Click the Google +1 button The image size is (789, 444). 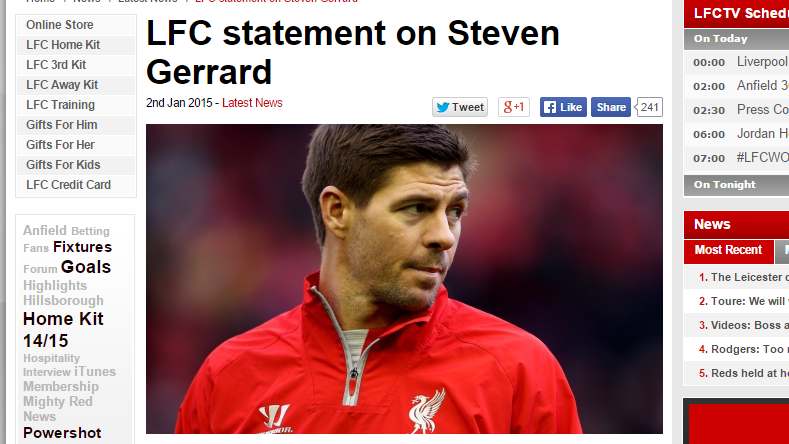pyautogui.click(x=513, y=107)
